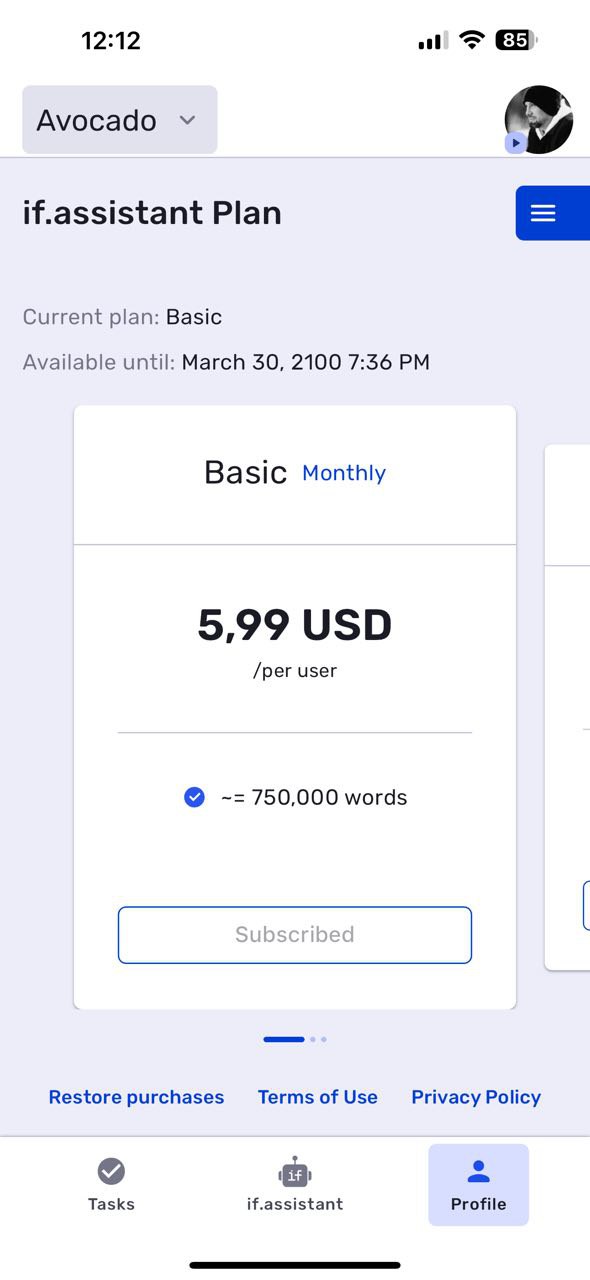590x1280 pixels.
Task: Tap the blue checkmark beside 750,000 words
Action: pos(194,797)
